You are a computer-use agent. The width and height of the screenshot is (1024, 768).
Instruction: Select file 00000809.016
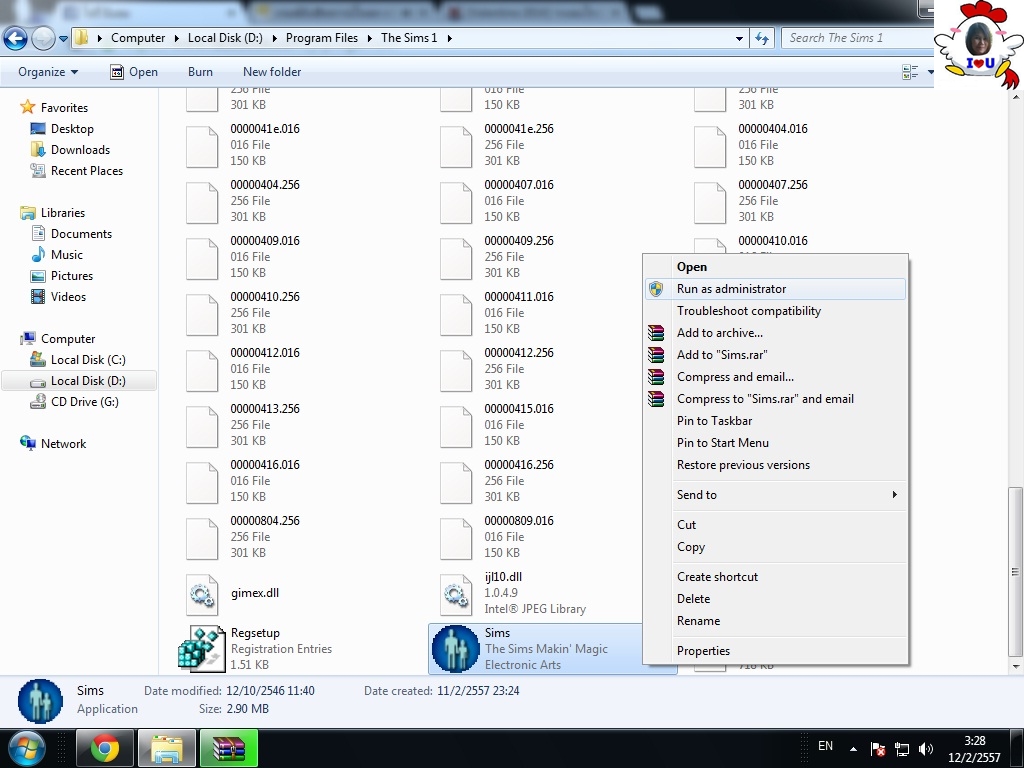[x=497, y=537]
